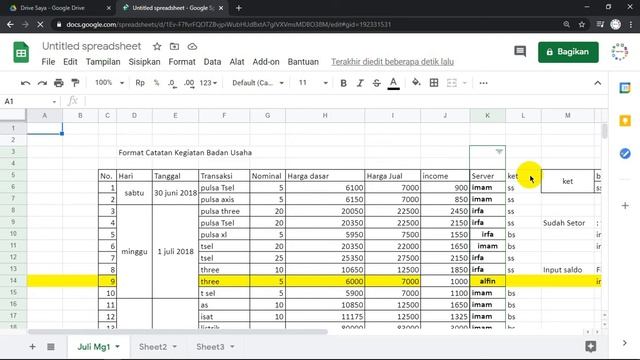Open the Google Sheets home icon
The height and width of the screenshot is (360, 640).
[x=21, y=52]
